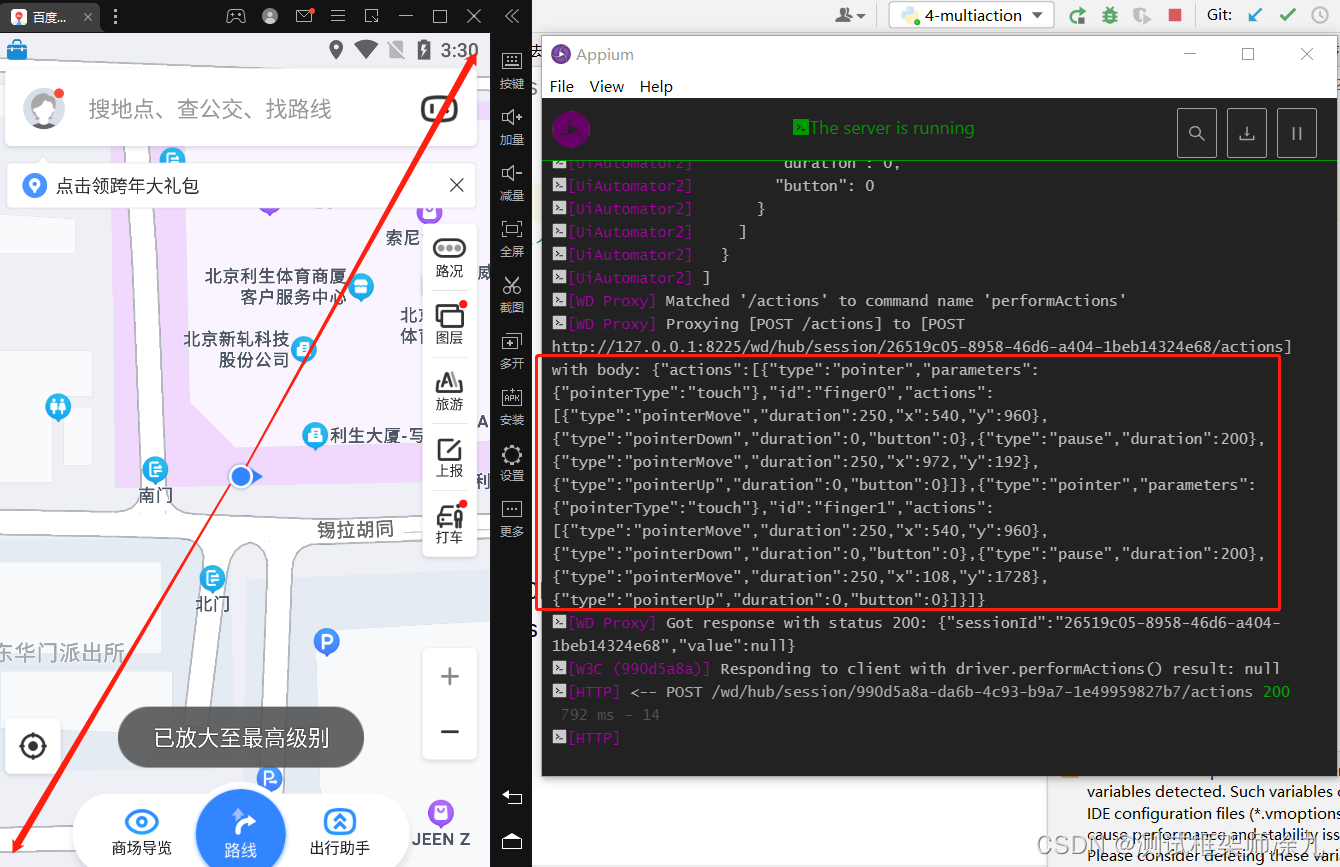The width and height of the screenshot is (1340, 867).
Task: Click the 北京新轧科技股份公司 map marker
Action: pyautogui.click(x=304, y=349)
